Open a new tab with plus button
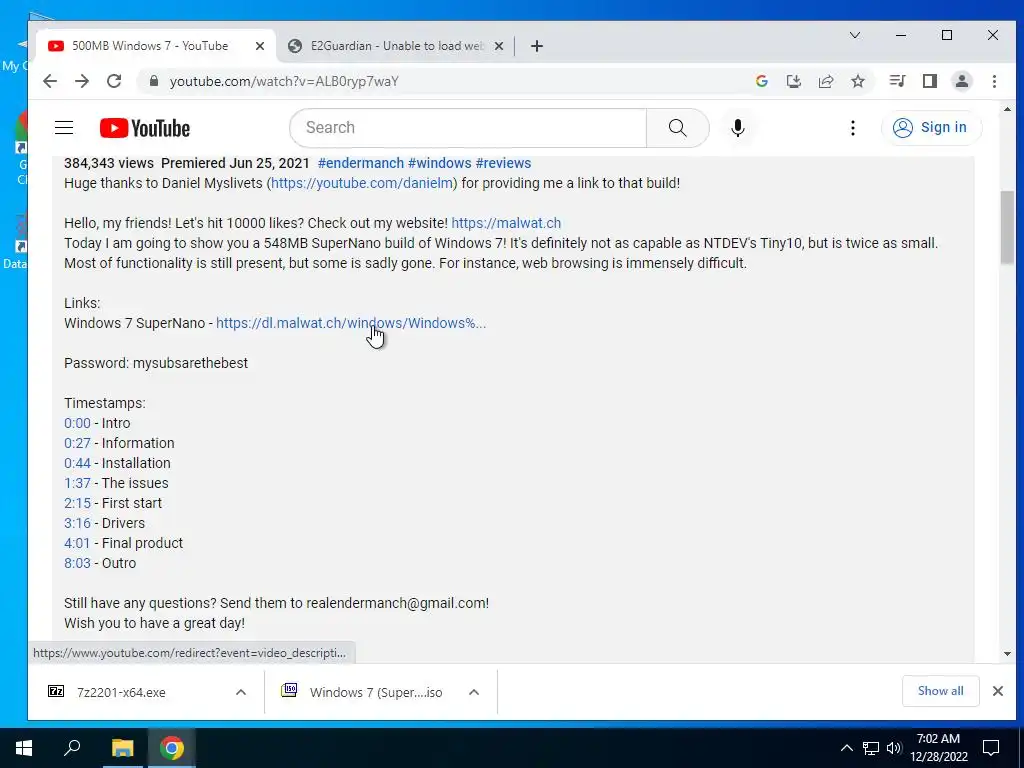 pos(536,46)
